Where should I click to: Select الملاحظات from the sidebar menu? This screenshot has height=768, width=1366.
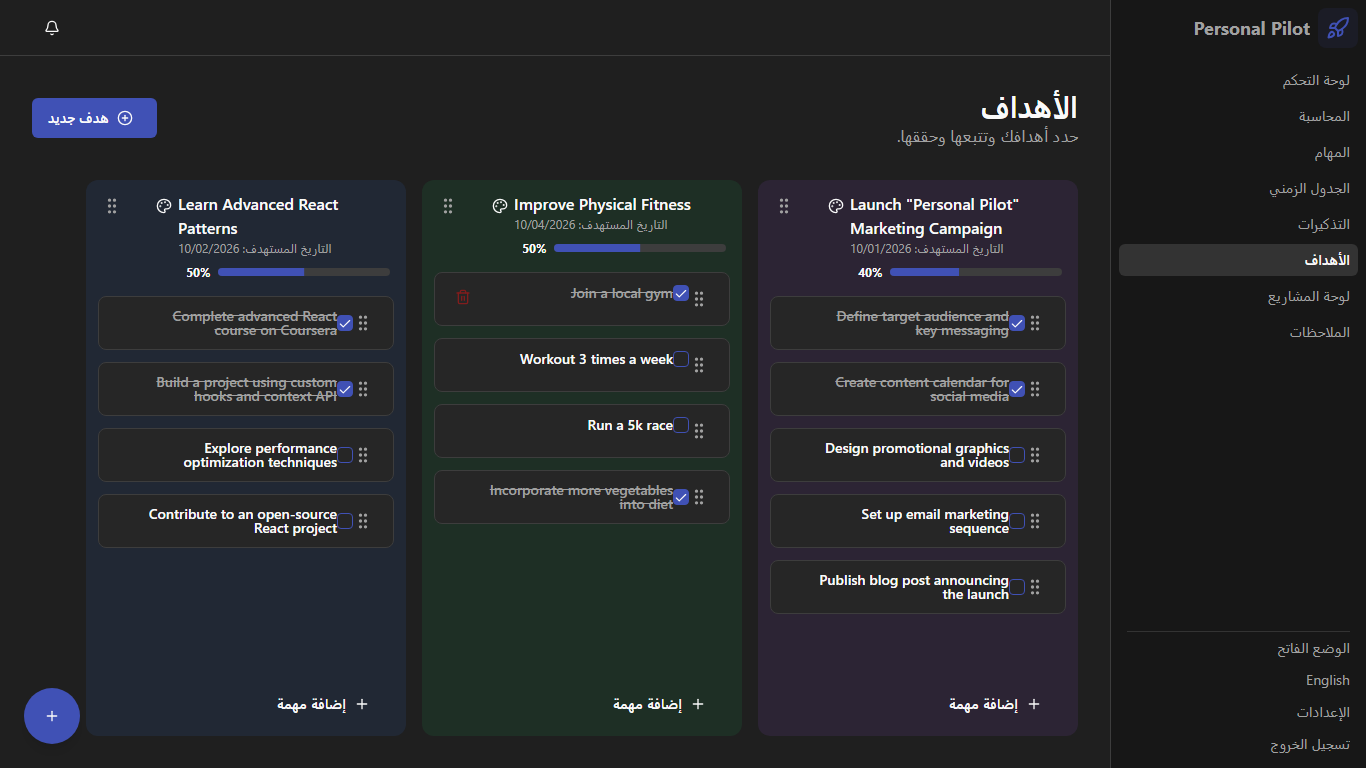click(x=1319, y=333)
